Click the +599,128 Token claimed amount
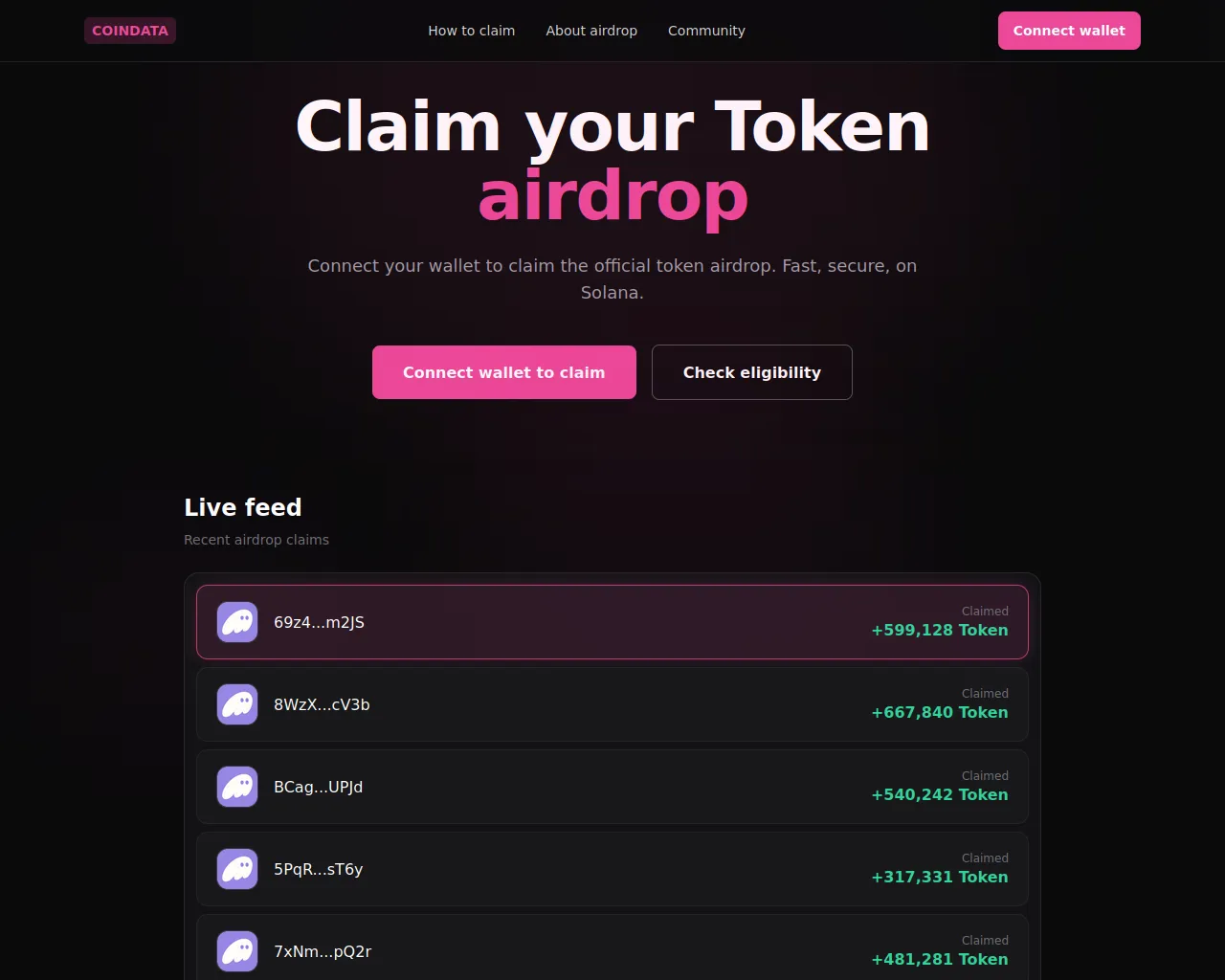Viewport: 1225px width, 980px height. click(x=939, y=631)
